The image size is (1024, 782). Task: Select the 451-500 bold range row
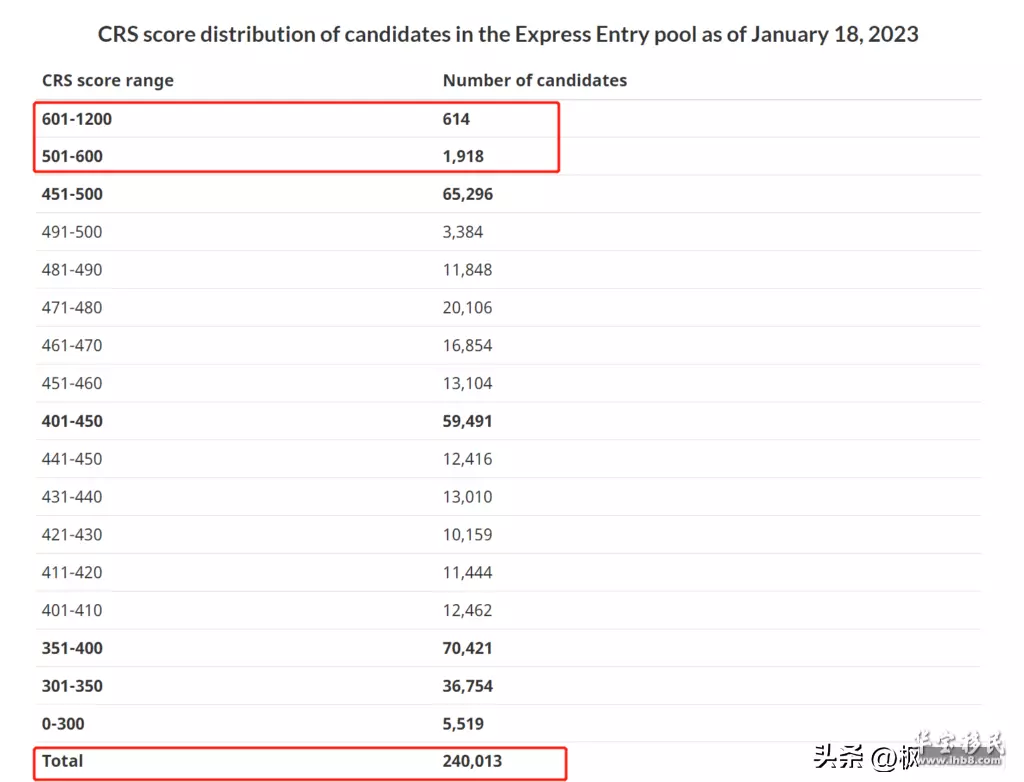coord(508,194)
